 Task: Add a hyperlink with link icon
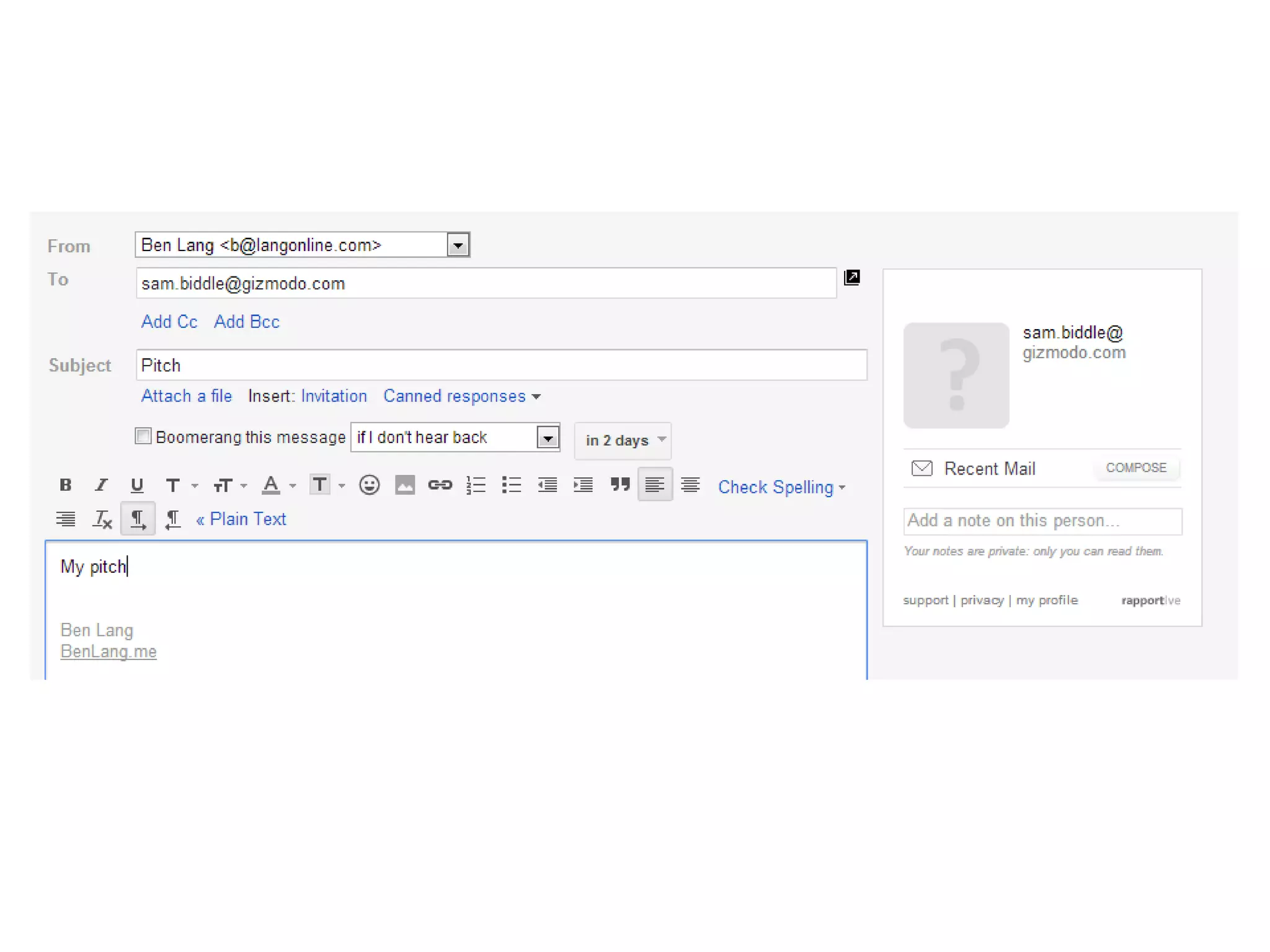tap(440, 485)
